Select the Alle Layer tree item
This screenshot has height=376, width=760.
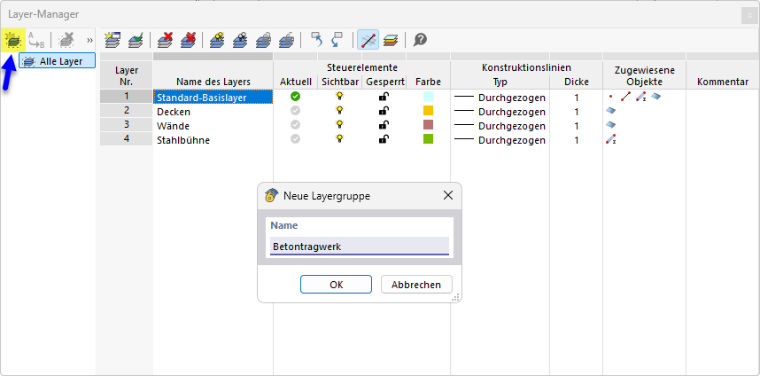click(x=57, y=61)
